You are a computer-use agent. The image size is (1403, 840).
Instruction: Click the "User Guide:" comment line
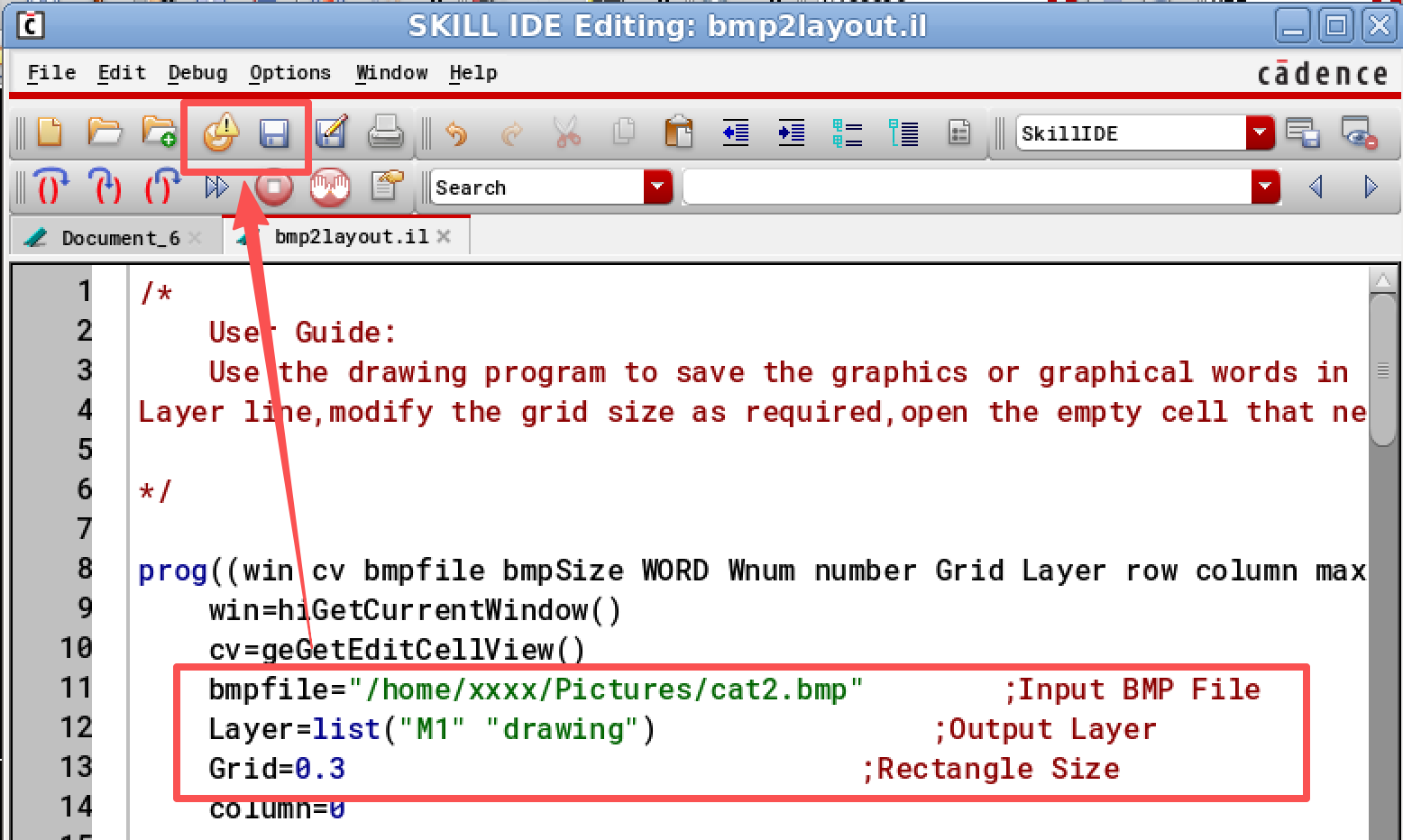(302, 333)
